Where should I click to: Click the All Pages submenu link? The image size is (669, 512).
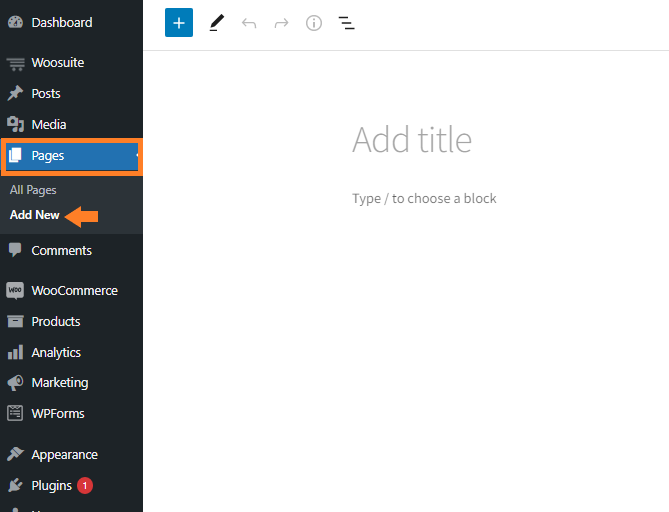coord(33,190)
